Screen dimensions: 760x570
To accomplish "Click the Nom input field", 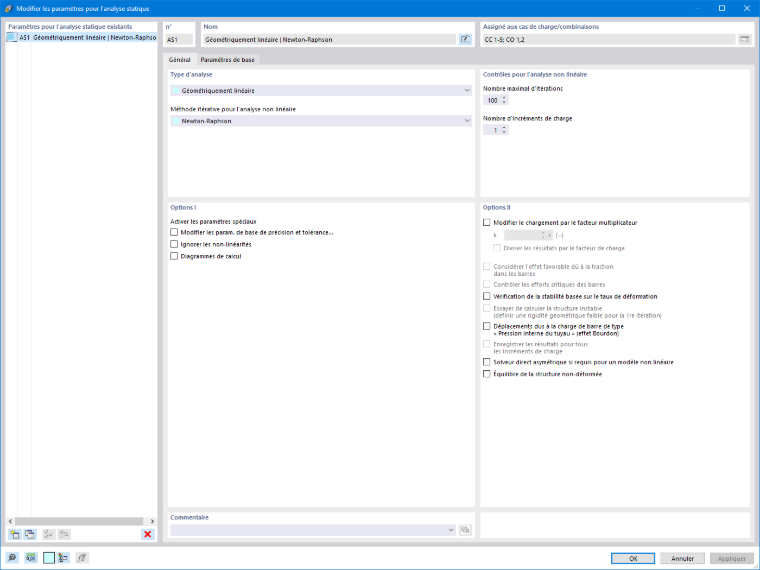I will pyautogui.click(x=330, y=39).
